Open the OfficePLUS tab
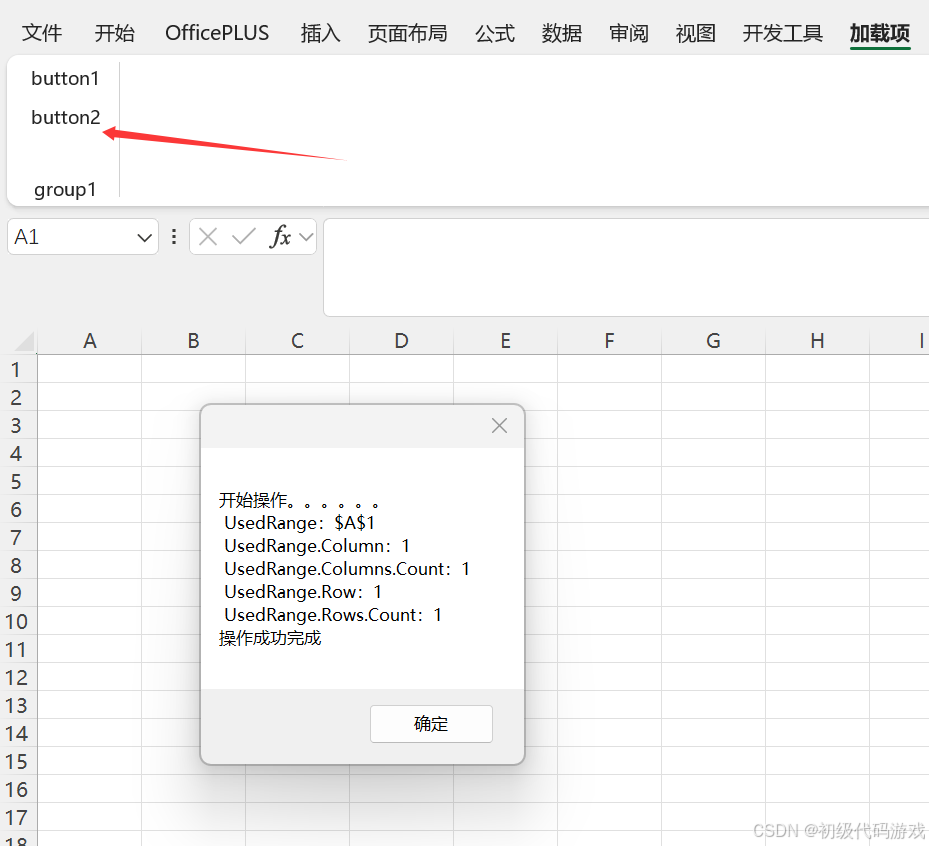This screenshot has height=846, width=929. [x=217, y=33]
